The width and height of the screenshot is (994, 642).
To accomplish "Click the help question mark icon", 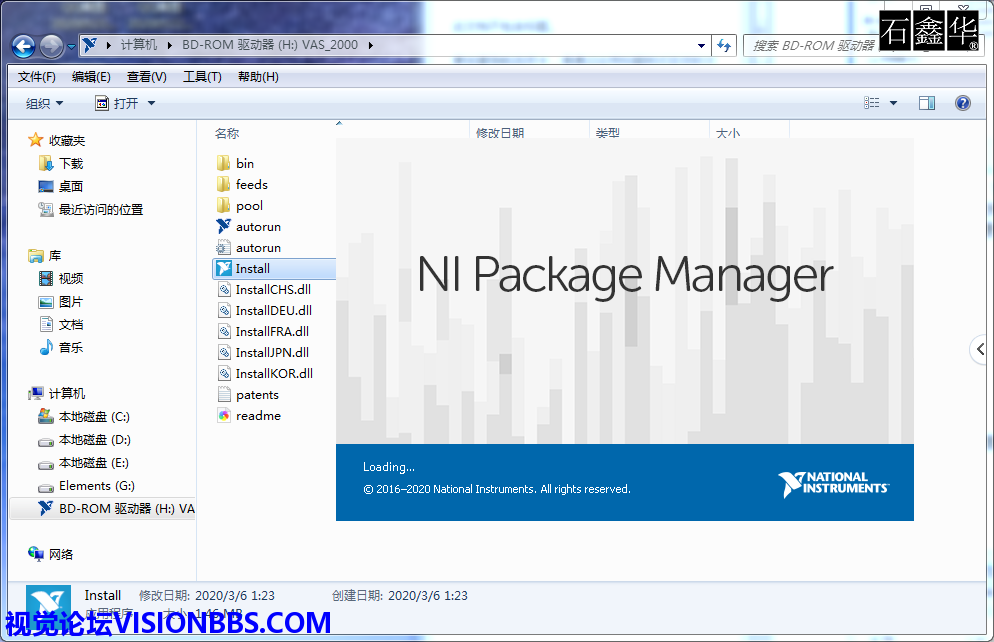I will pyautogui.click(x=962, y=103).
